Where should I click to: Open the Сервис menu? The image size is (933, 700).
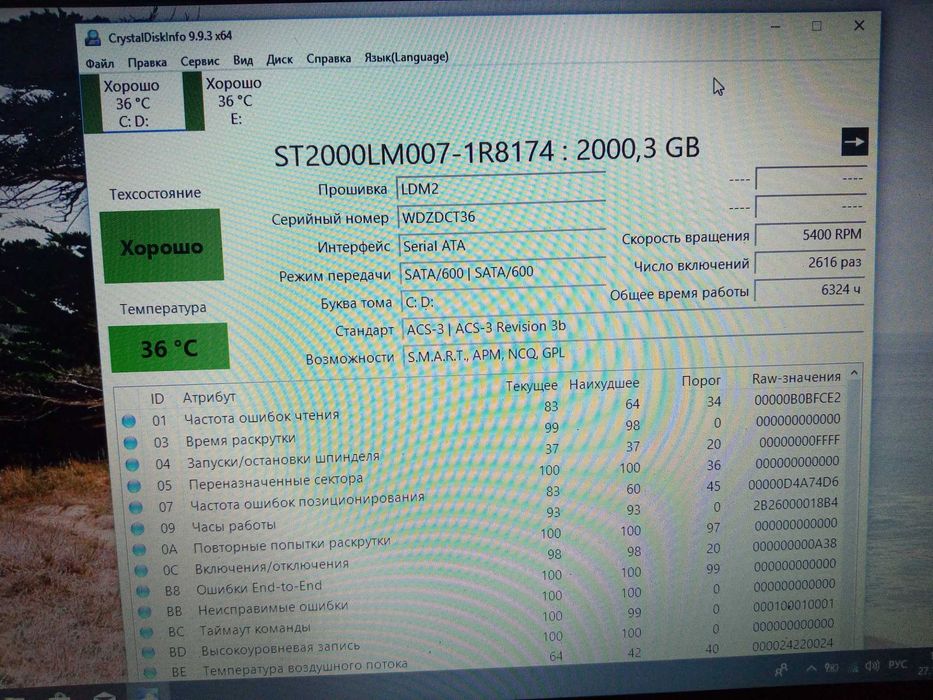tap(200, 61)
